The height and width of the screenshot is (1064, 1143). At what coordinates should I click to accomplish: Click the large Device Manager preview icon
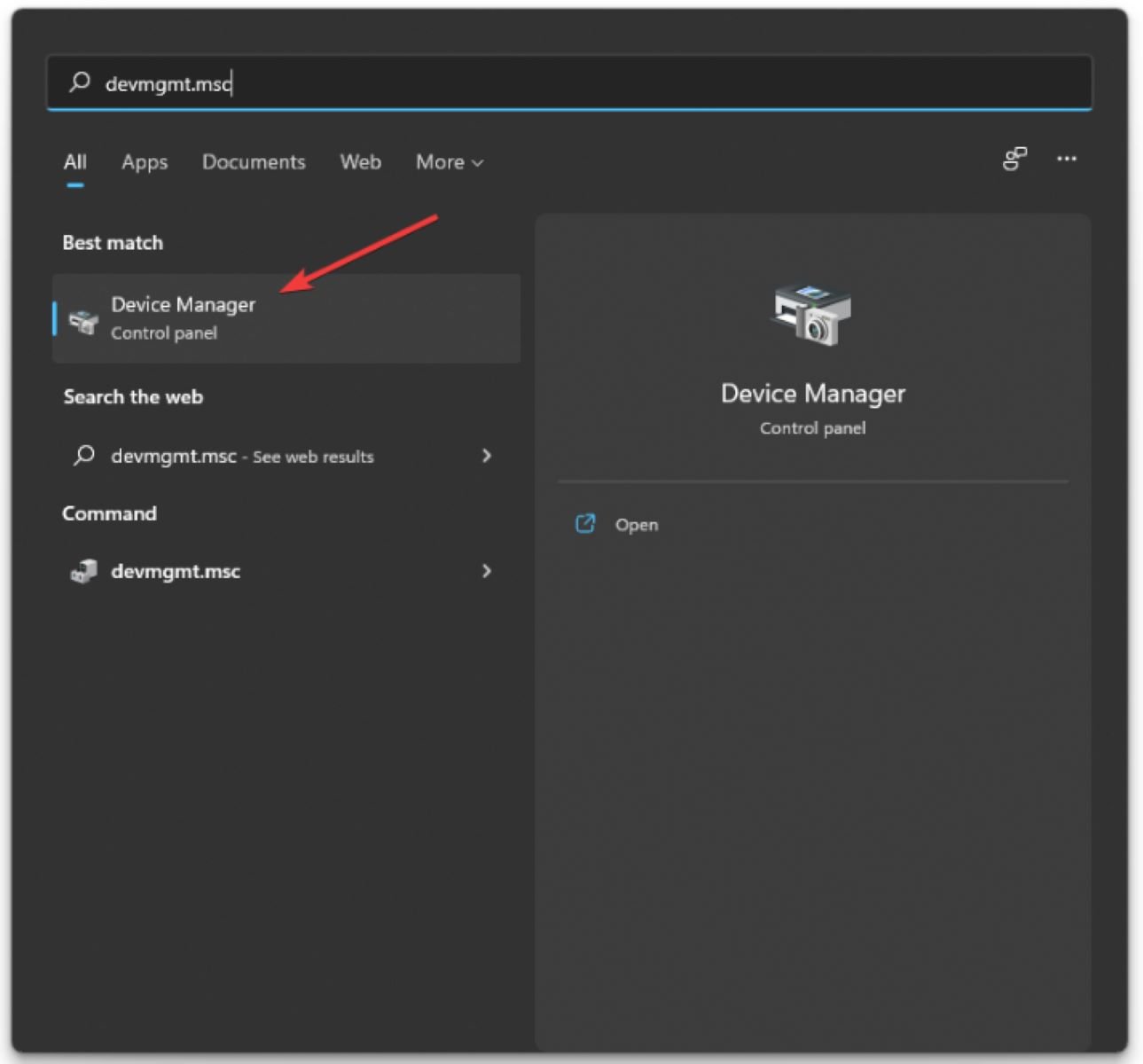(812, 315)
